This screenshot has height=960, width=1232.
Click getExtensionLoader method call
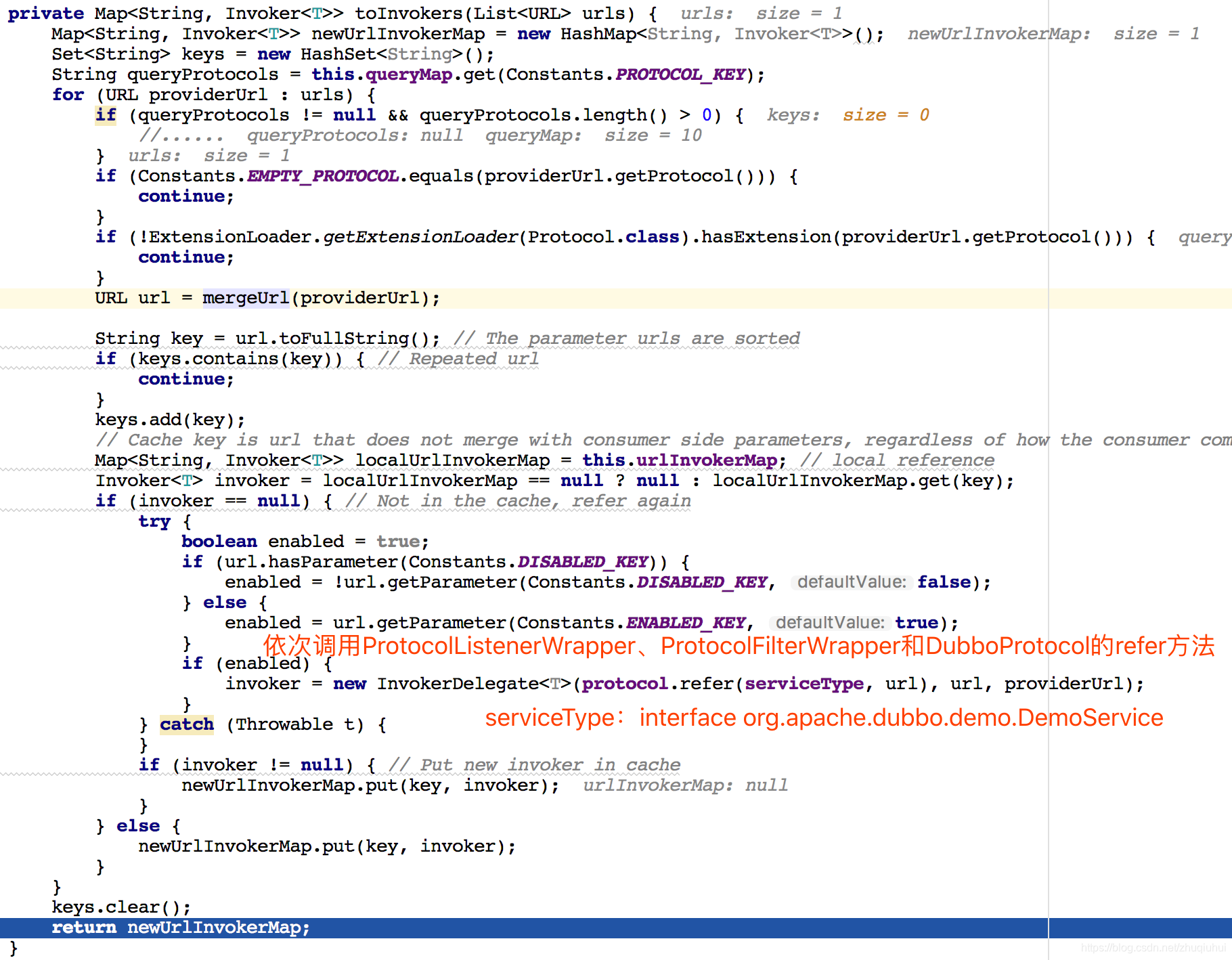[x=420, y=237]
